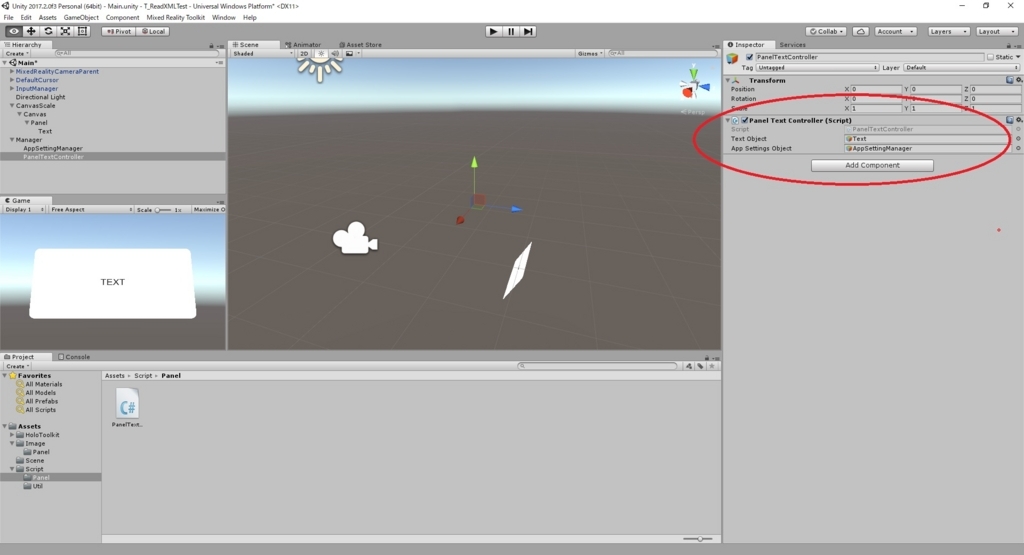Toggle Maximize On Play in Game view
The height and width of the screenshot is (555, 1024).
(209, 210)
